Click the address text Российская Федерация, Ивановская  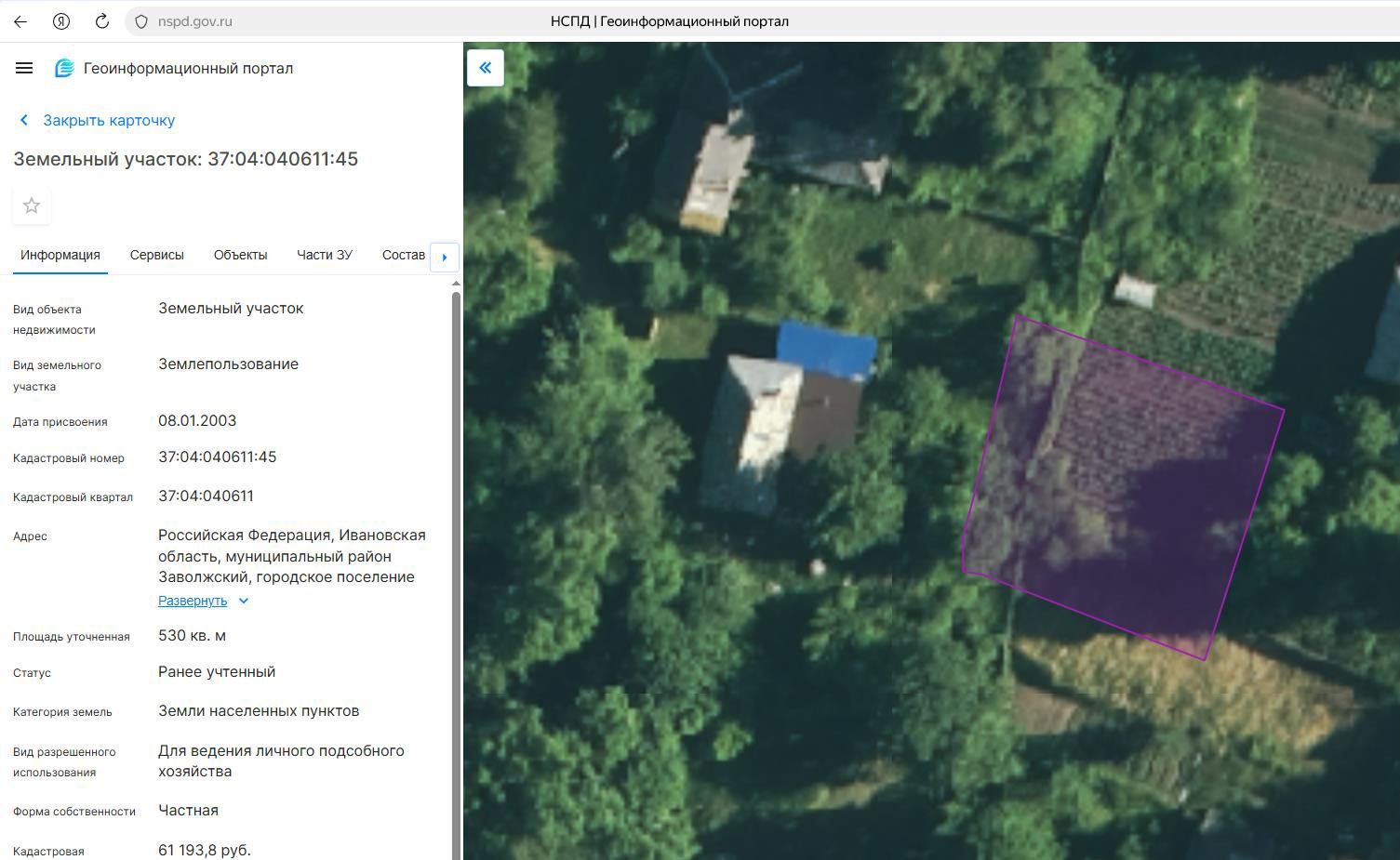tap(292, 536)
